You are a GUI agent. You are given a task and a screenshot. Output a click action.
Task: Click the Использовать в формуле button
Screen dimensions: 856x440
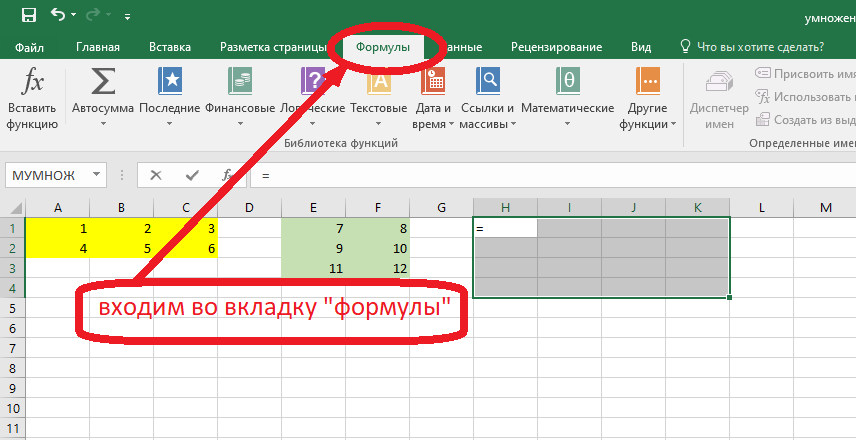(805, 97)
